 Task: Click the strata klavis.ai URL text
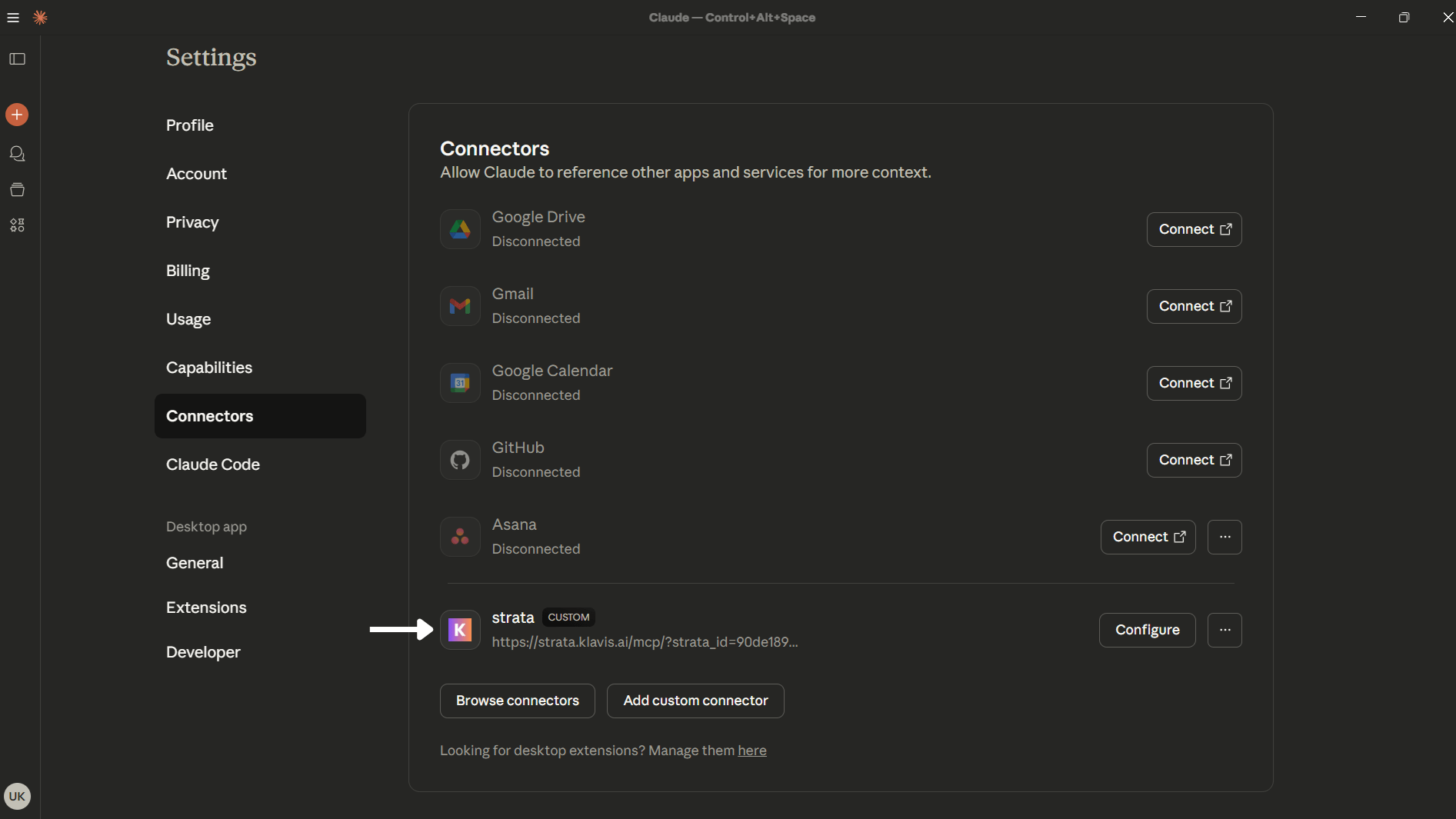645,642
